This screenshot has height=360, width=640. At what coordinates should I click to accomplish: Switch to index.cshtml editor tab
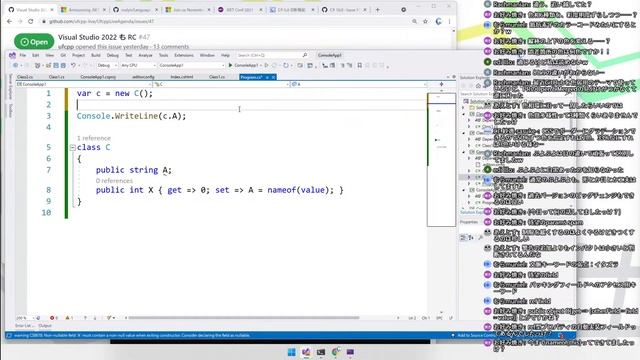click(x=182, y=77)
